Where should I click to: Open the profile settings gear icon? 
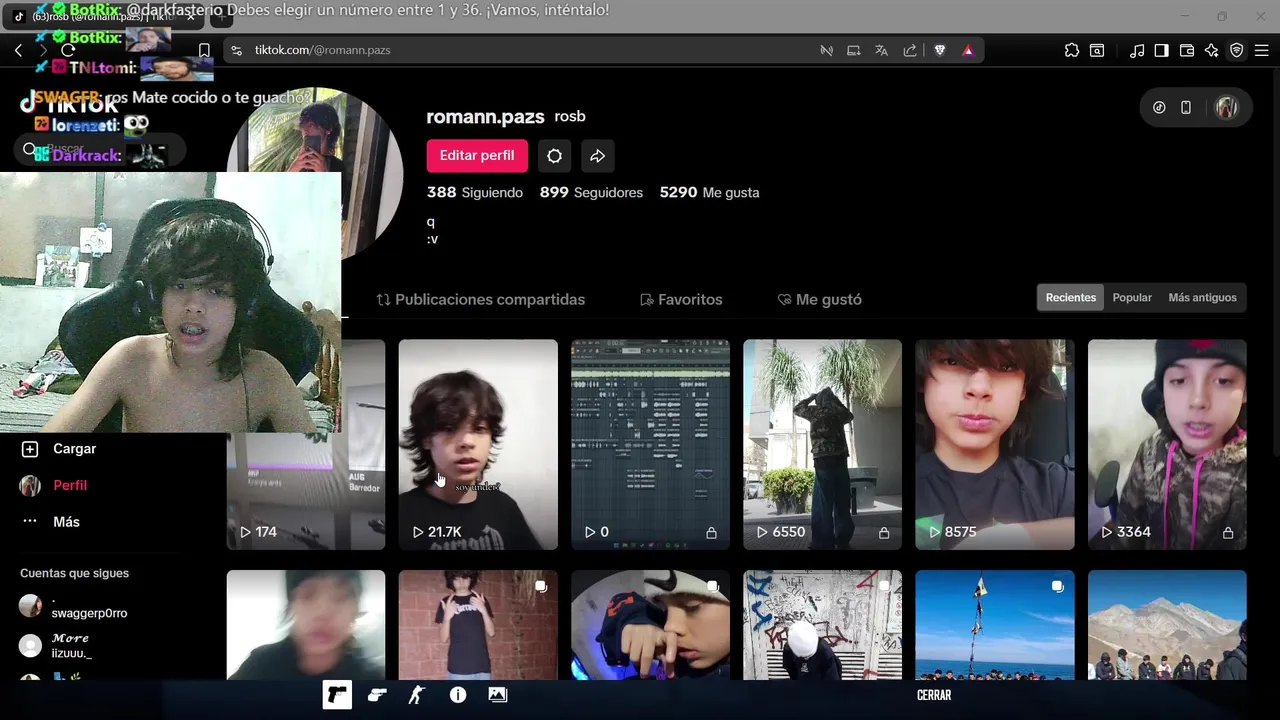pos(554,155)
